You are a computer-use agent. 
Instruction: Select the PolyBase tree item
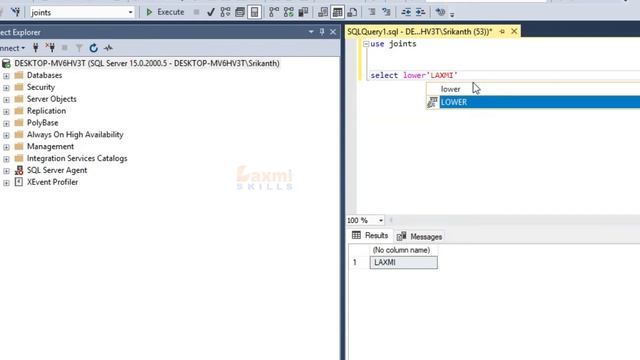[42, 122]
